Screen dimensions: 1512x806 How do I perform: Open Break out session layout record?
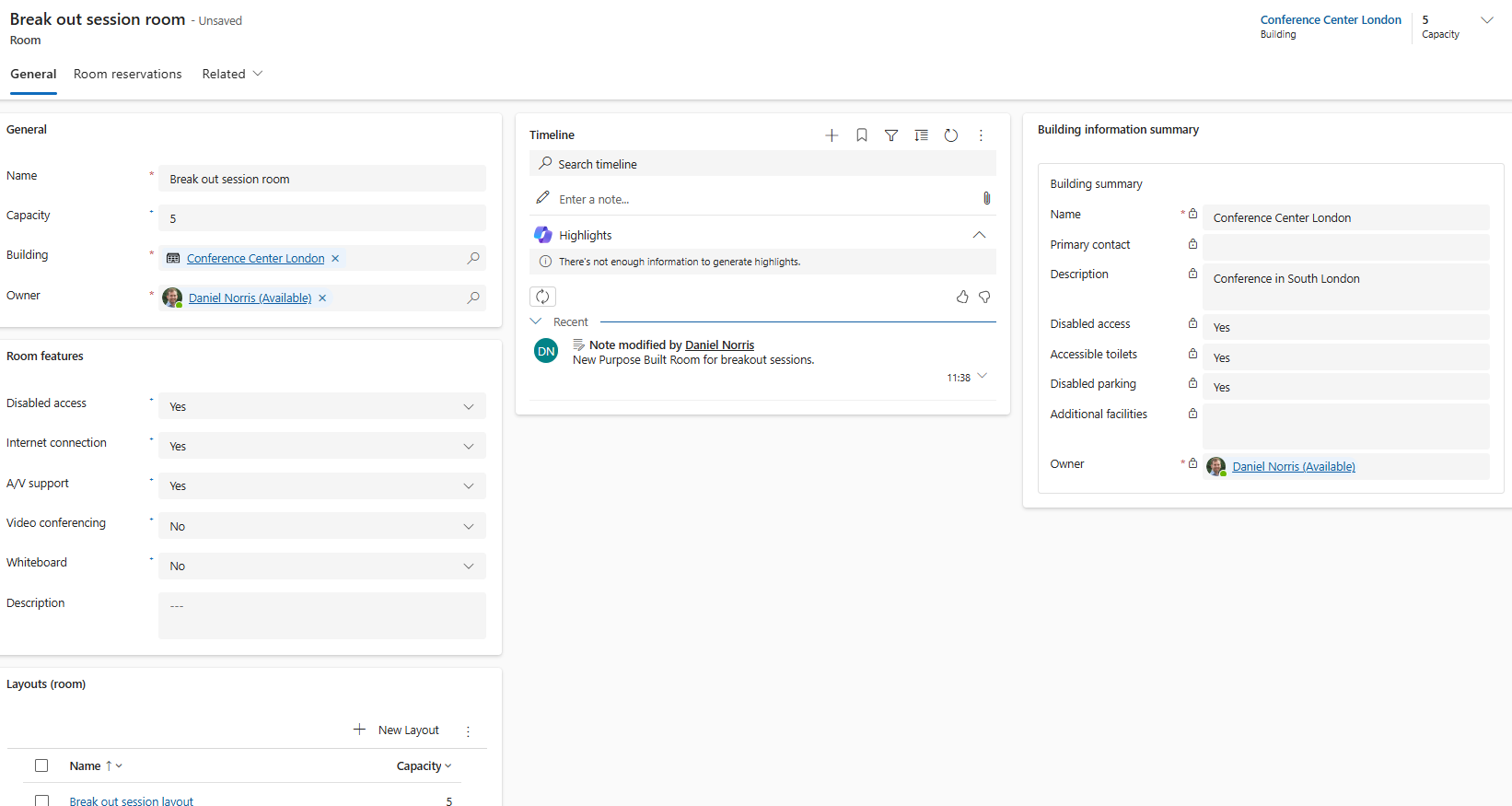click(x=132, y=801)
